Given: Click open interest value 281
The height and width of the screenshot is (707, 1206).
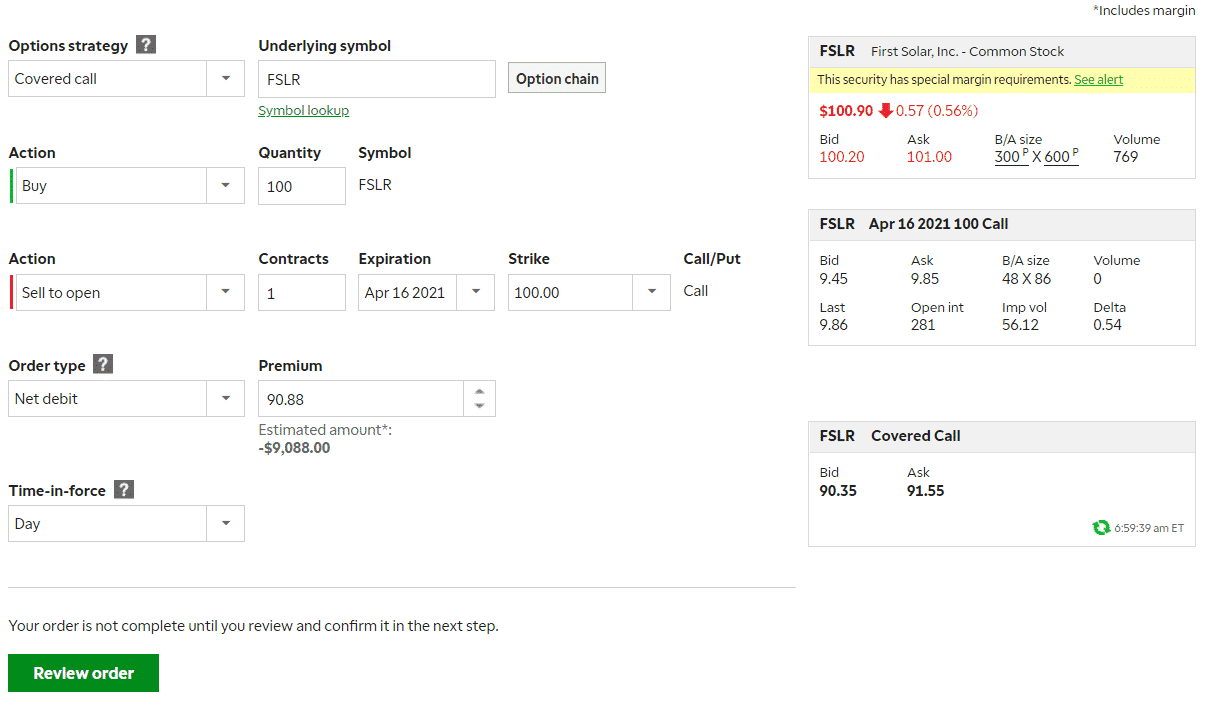Looking at the screenshot, I should click(x=923, y=325).
